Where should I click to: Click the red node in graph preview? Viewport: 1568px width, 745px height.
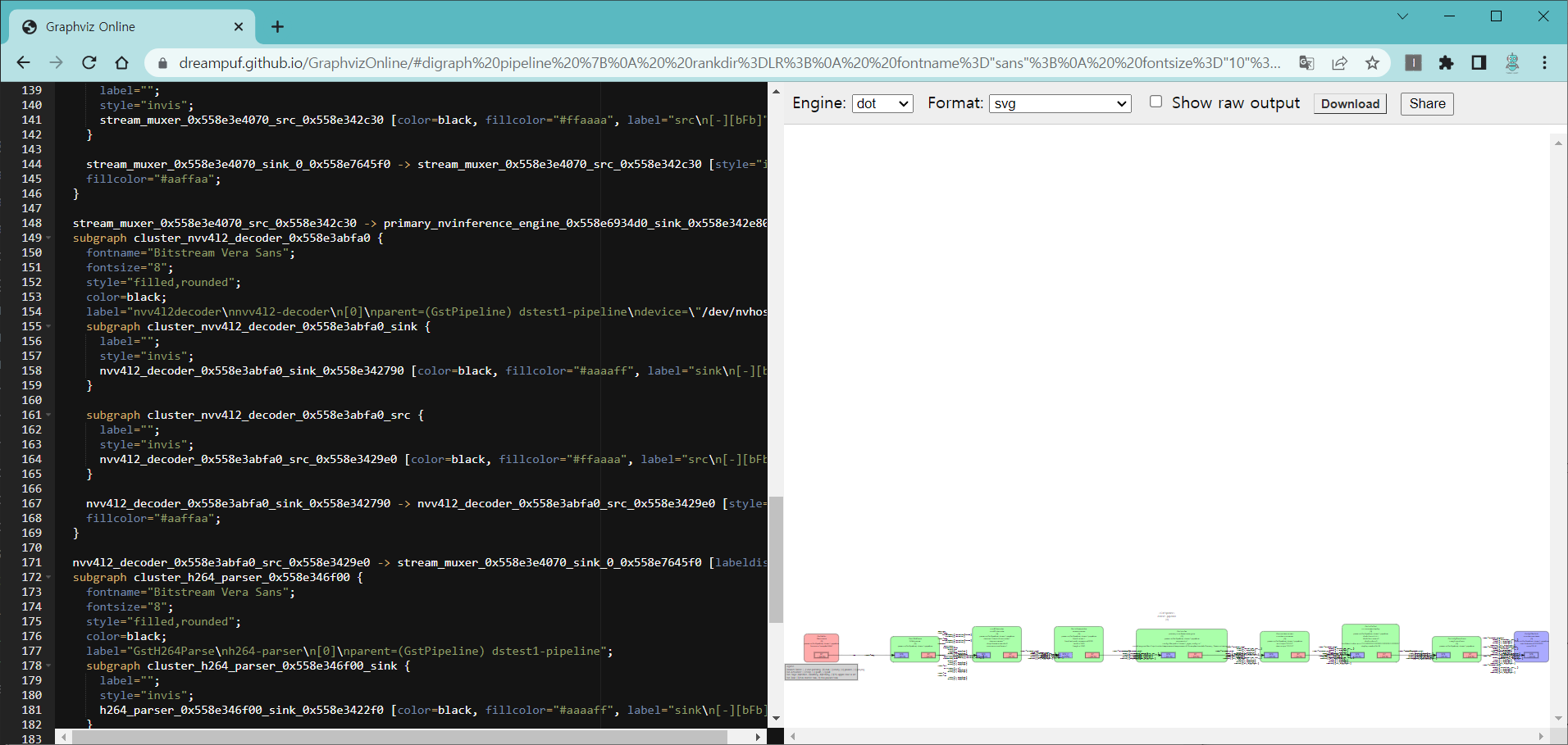(821, 647)
